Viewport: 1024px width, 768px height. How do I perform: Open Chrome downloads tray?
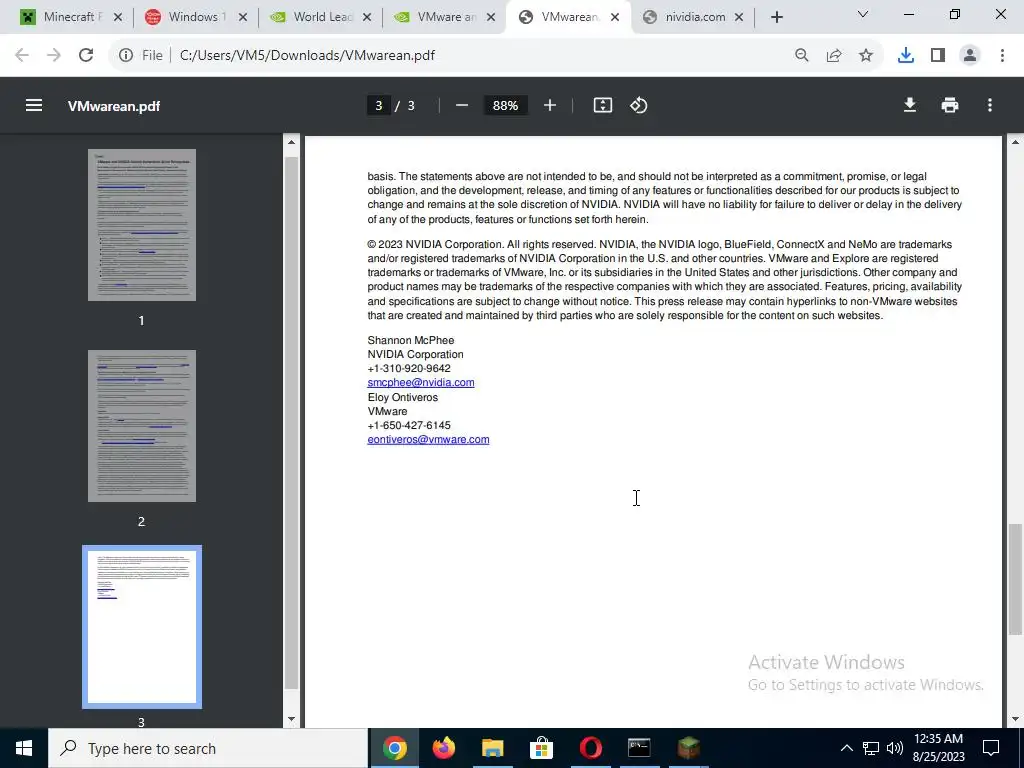coord(906,56)
